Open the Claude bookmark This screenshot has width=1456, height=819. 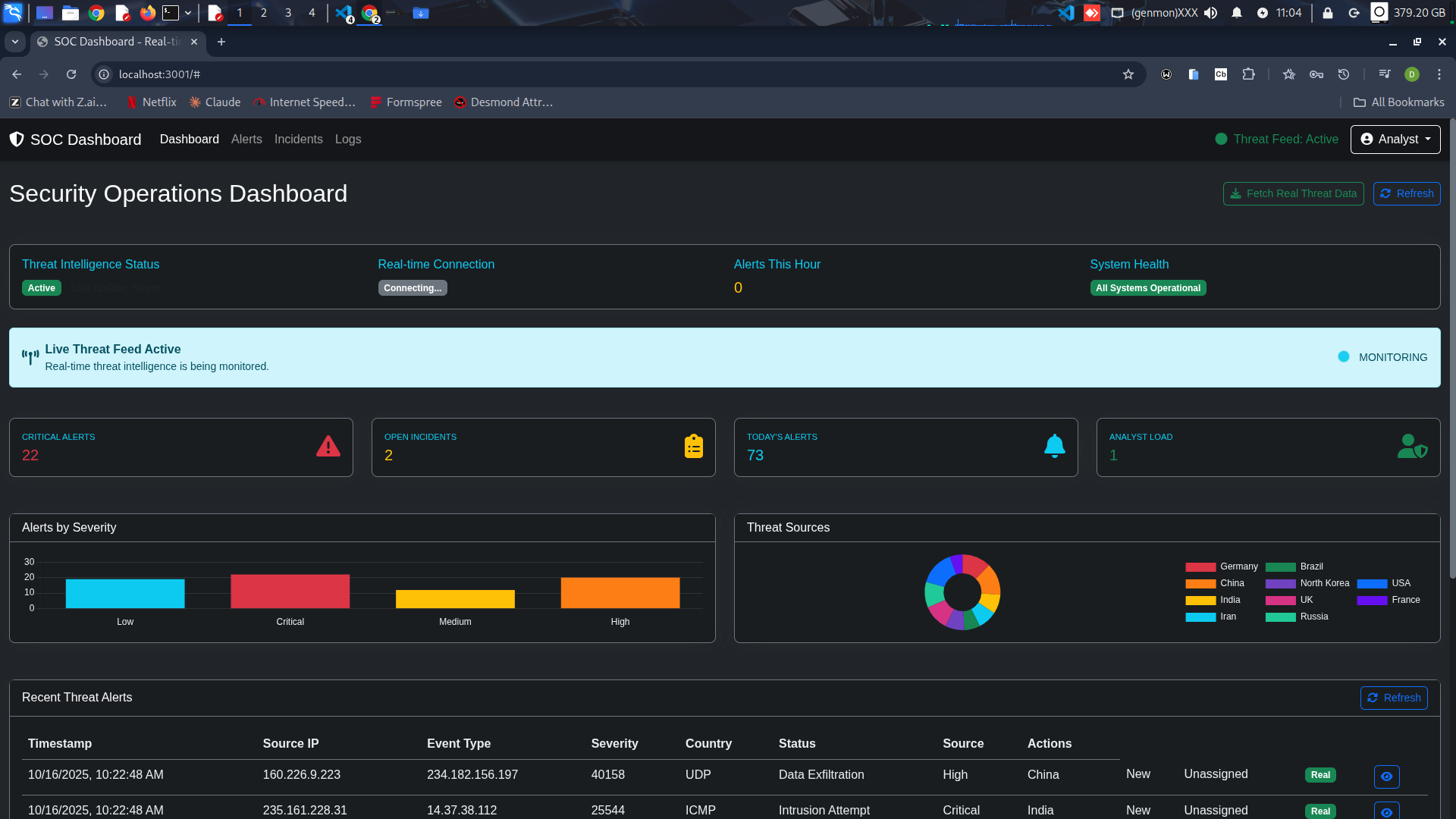[x=215, y=102]
